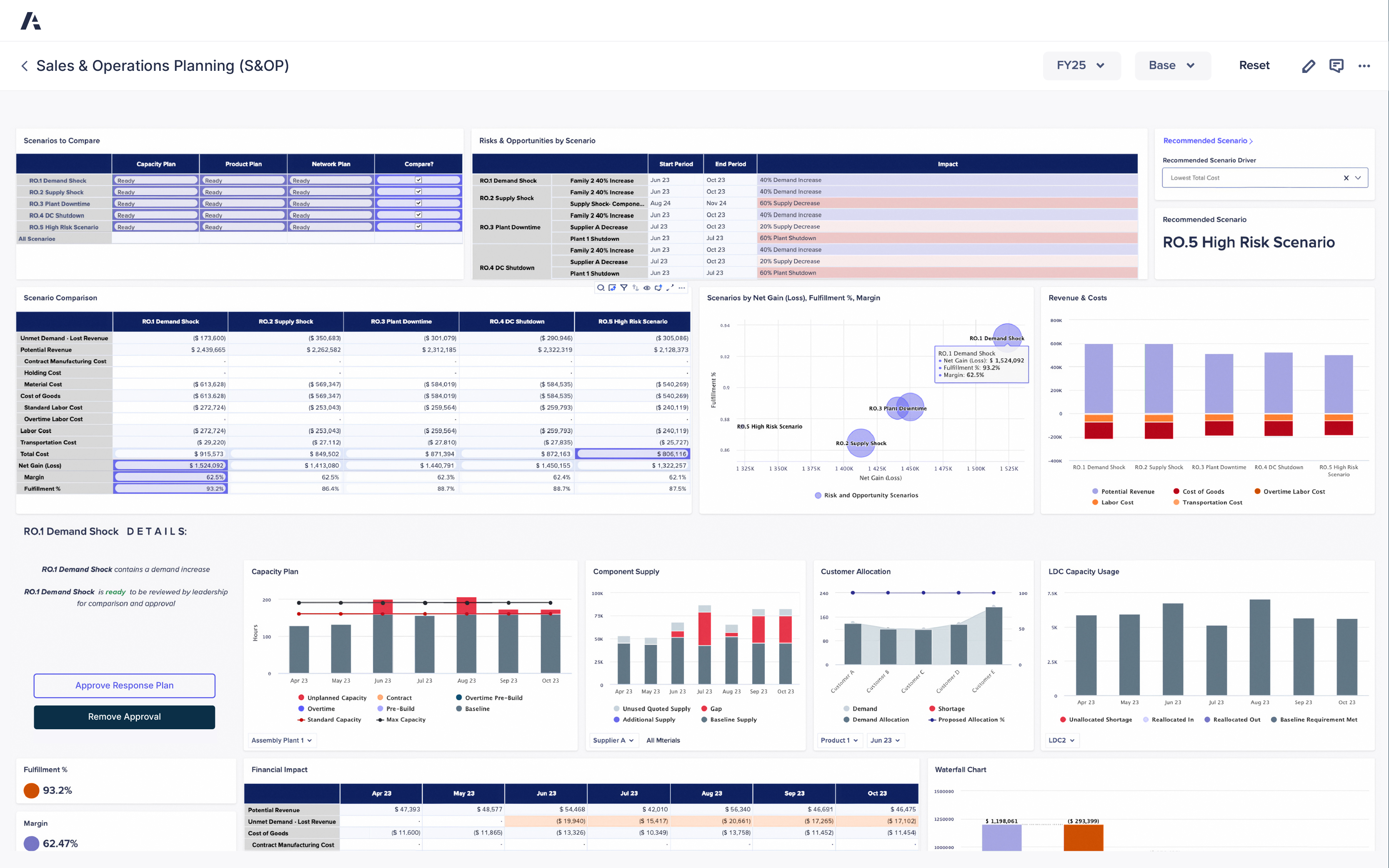Click the Approve Response Plan button
The height and width of the screenshot is (868, 1389).
124,685
